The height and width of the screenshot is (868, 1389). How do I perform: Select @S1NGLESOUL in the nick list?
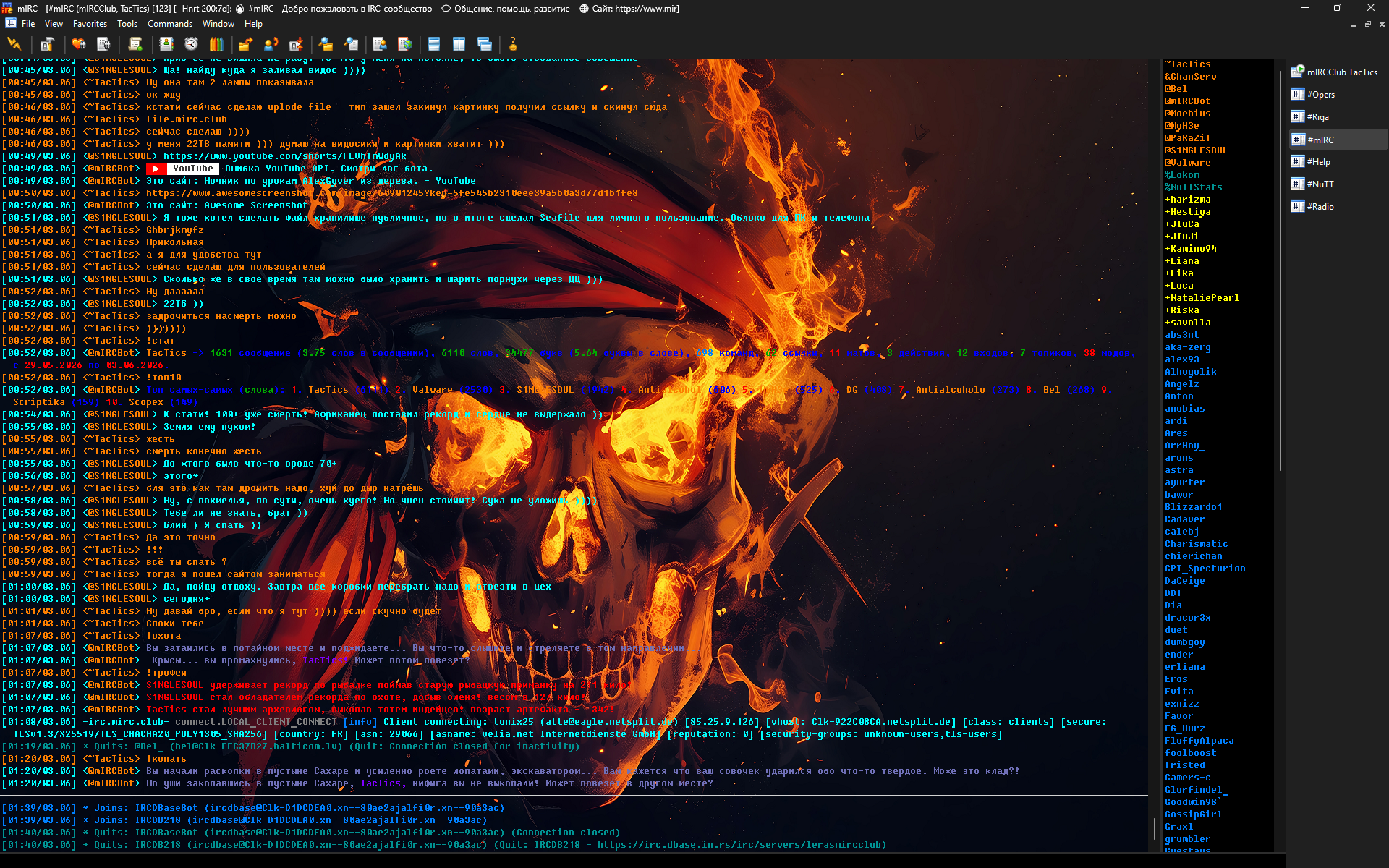(1196, 150)
